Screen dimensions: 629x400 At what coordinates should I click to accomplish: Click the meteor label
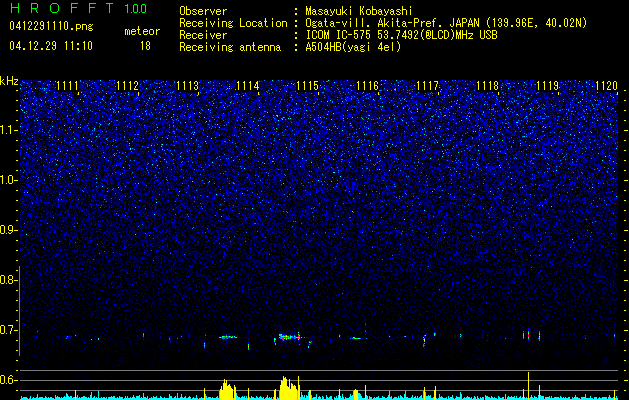point(142,31)
